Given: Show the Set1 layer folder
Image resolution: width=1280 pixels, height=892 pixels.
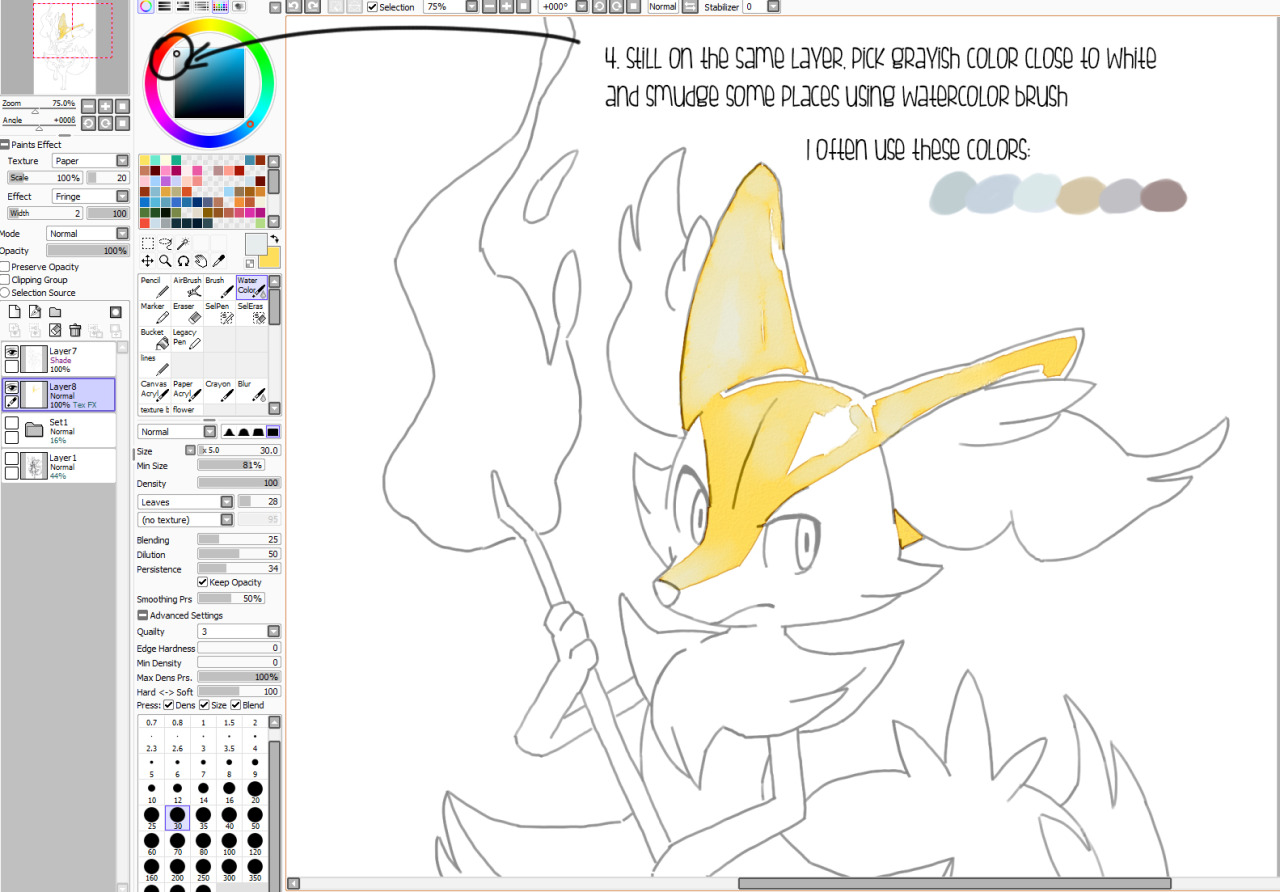Looking at the screenshot, I should point(12,423).
